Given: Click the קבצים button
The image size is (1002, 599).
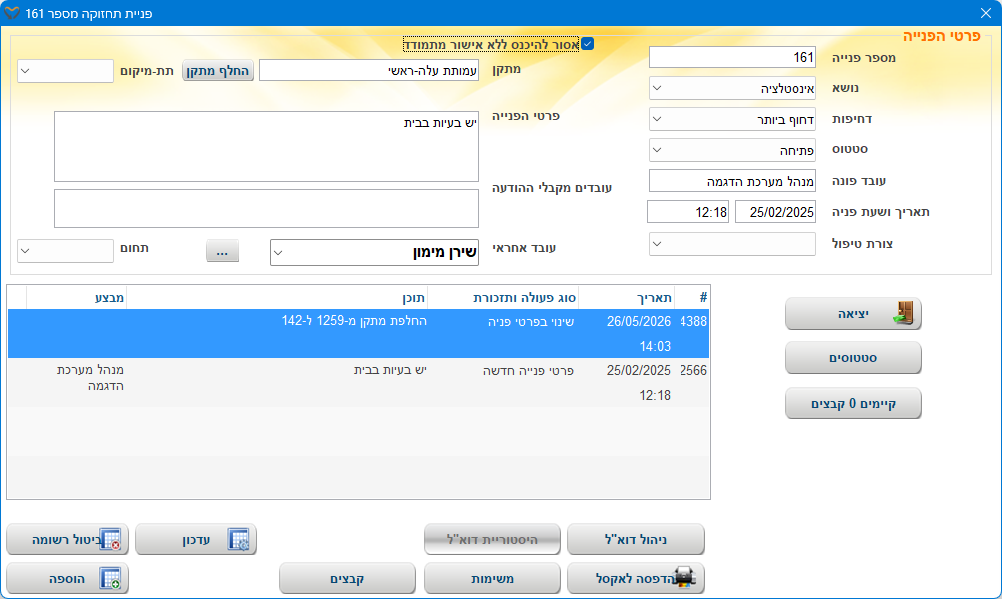Looking at the screenshot, I should pos(347,578).
